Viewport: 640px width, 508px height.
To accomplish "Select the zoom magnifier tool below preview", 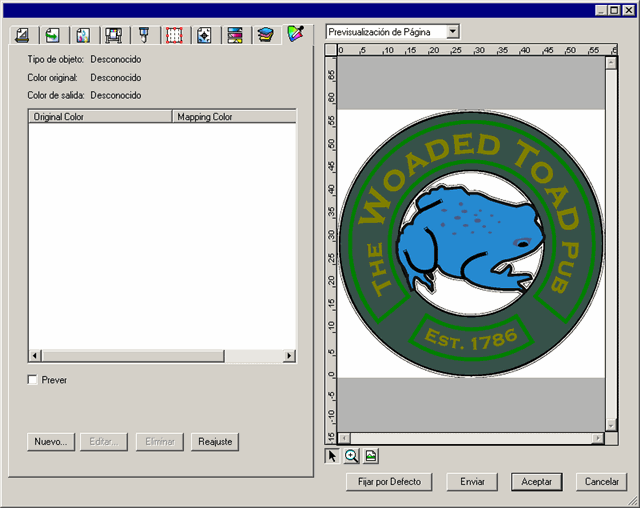I will click(351, 456).
